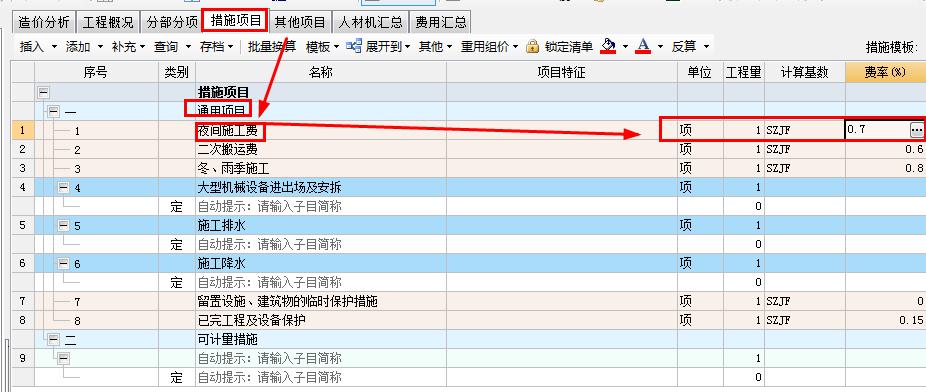This screenshot has width=926, height=392.
Task: Select the 留置设施、建筑物的临时保护措施 cell
Action: click(321, 301)
